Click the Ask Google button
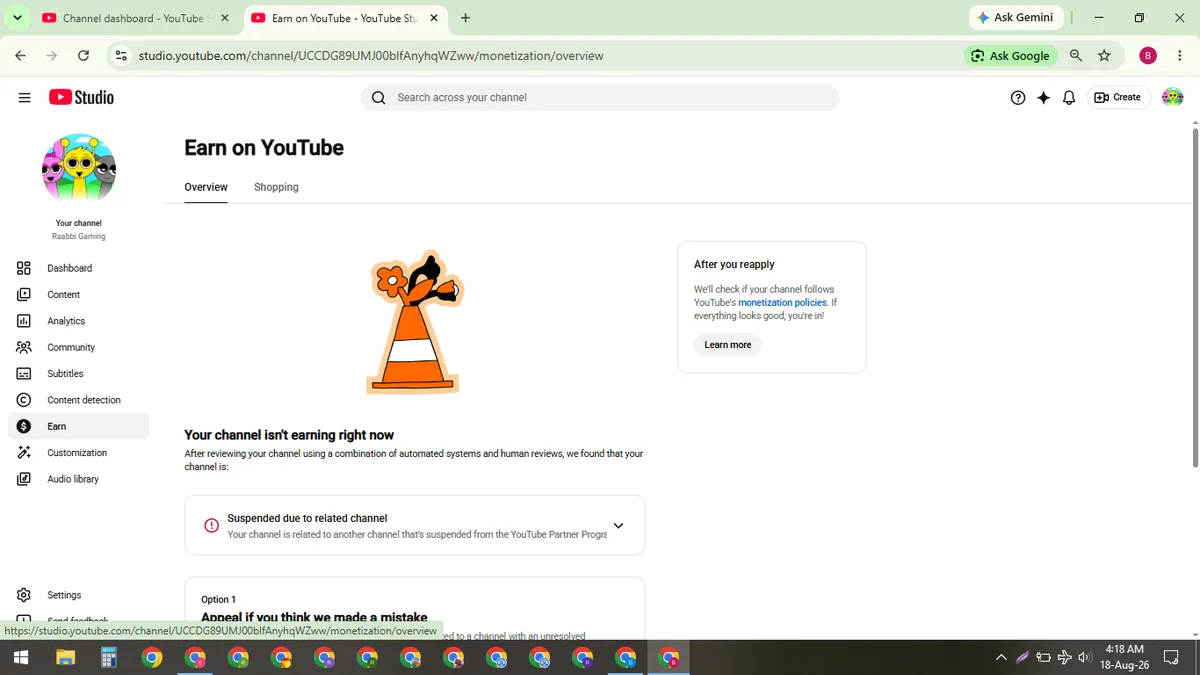1200x675 pixels. (x=1010, y=56)
